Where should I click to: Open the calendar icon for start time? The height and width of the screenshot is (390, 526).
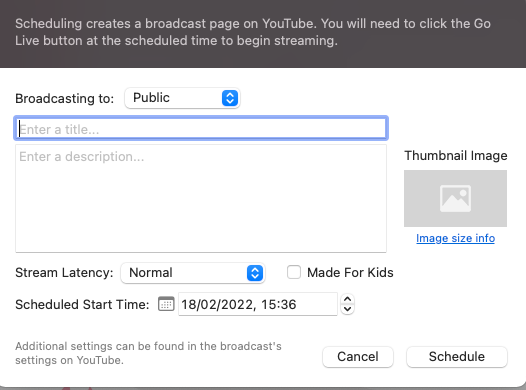click(166, 304)
